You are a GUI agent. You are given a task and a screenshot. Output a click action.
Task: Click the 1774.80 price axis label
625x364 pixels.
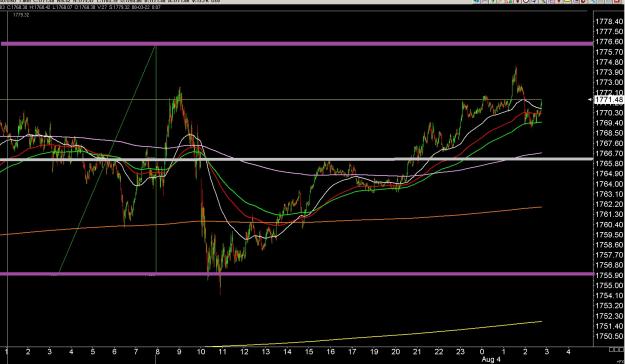(x=609, y=62)
